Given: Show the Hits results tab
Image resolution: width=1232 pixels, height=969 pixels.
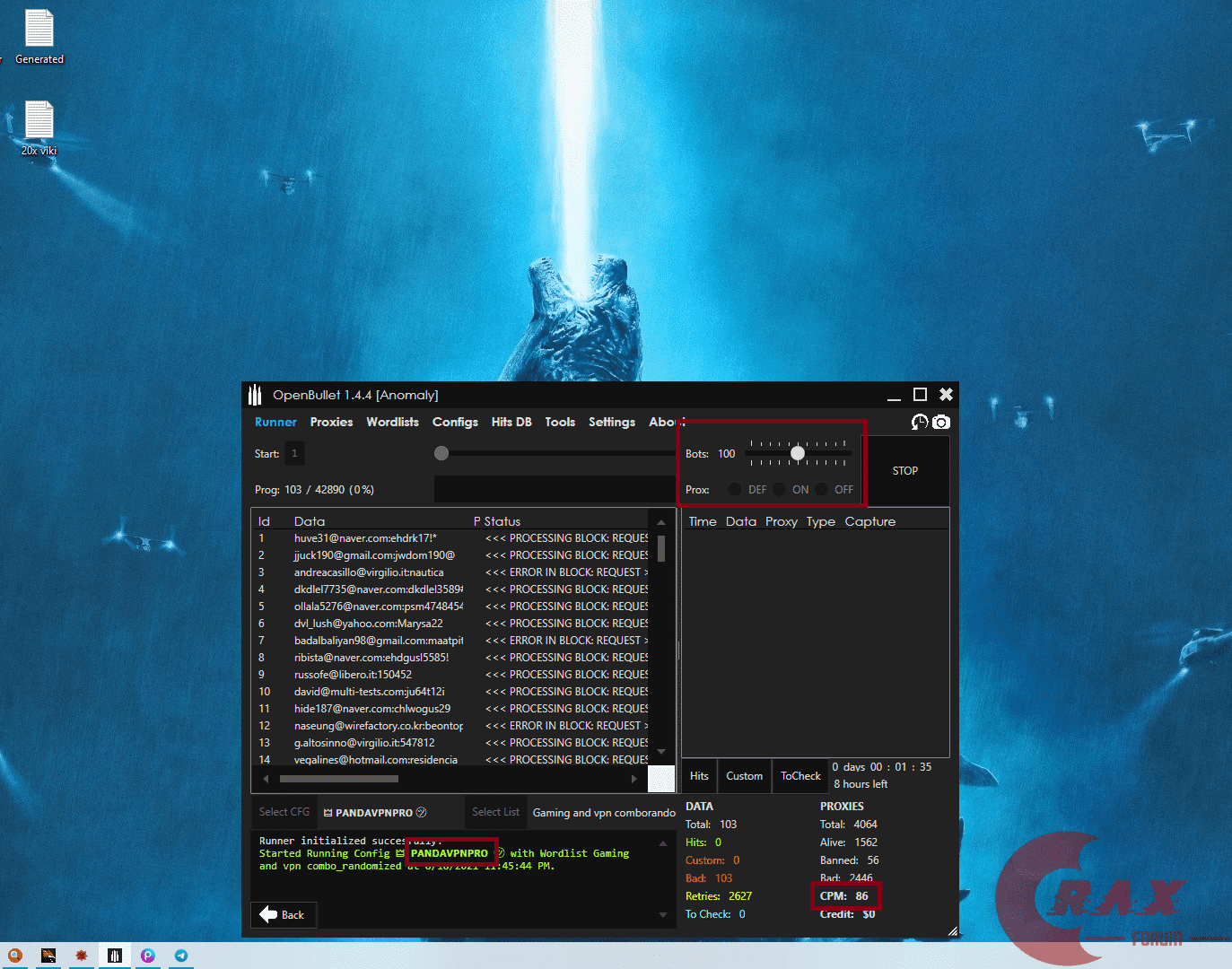Looking at the screenshot, I should point(699,776).
